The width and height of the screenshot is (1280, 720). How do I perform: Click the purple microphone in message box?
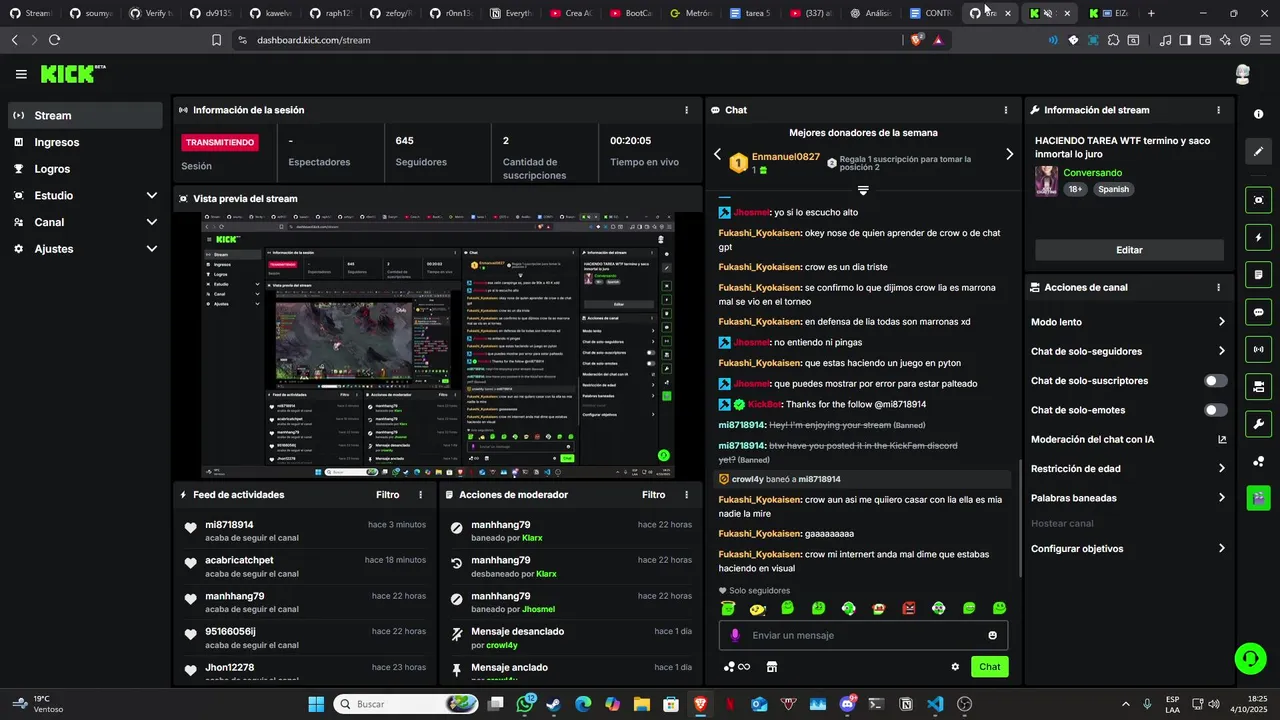click(735, 635)
